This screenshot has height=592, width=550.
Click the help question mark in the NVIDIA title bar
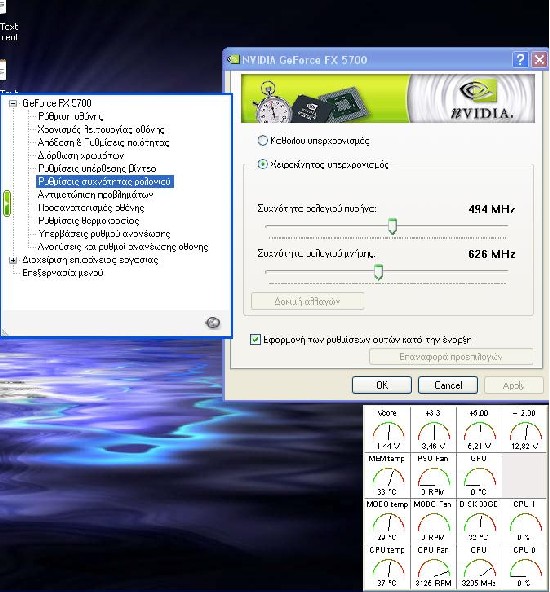click(x=520, y=59)
